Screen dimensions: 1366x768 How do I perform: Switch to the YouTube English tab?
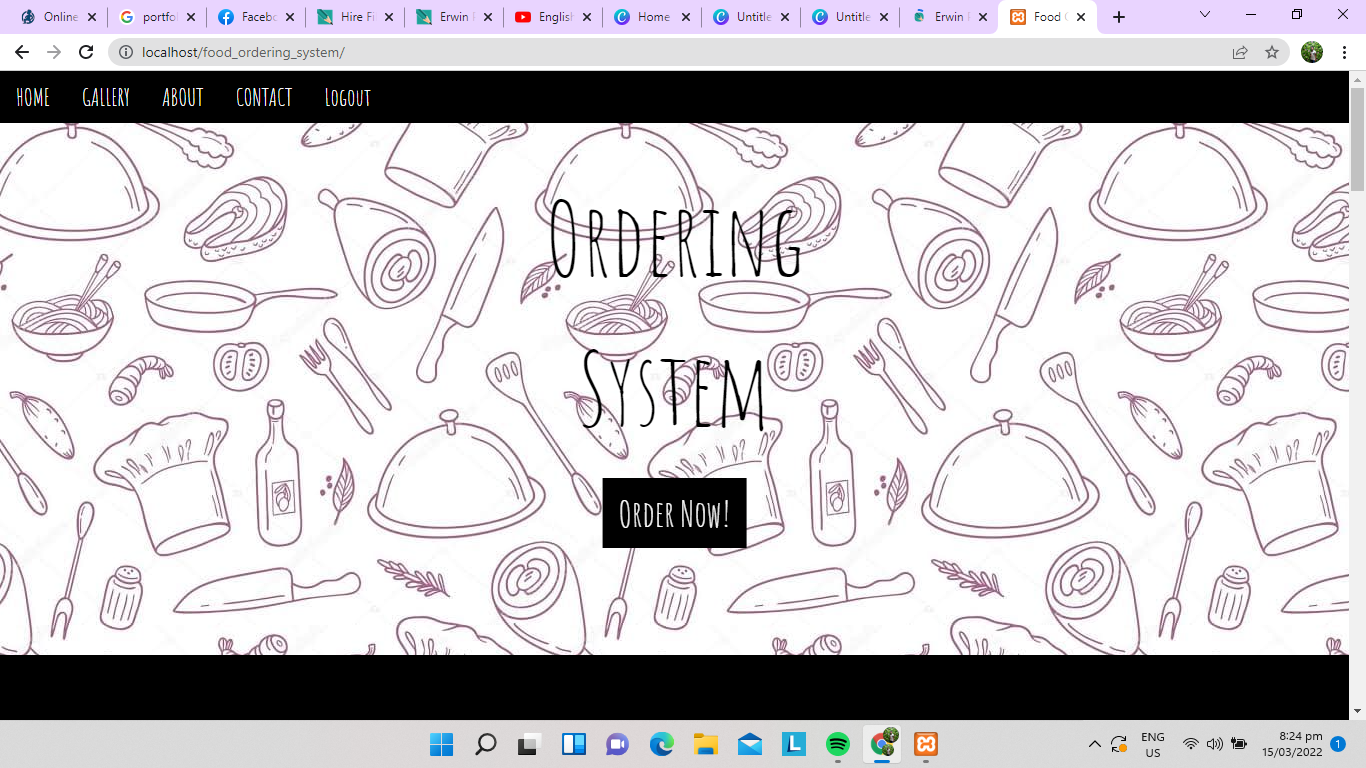point(553,17)
